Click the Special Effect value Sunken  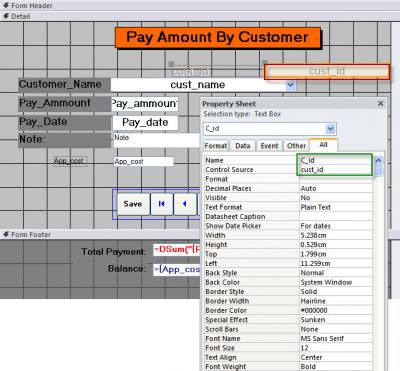tap(335, 320)
